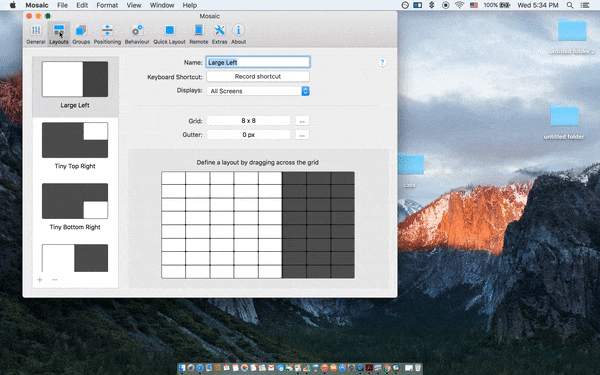
Task: Open Notification Center in menu bar
Action: 585,5
